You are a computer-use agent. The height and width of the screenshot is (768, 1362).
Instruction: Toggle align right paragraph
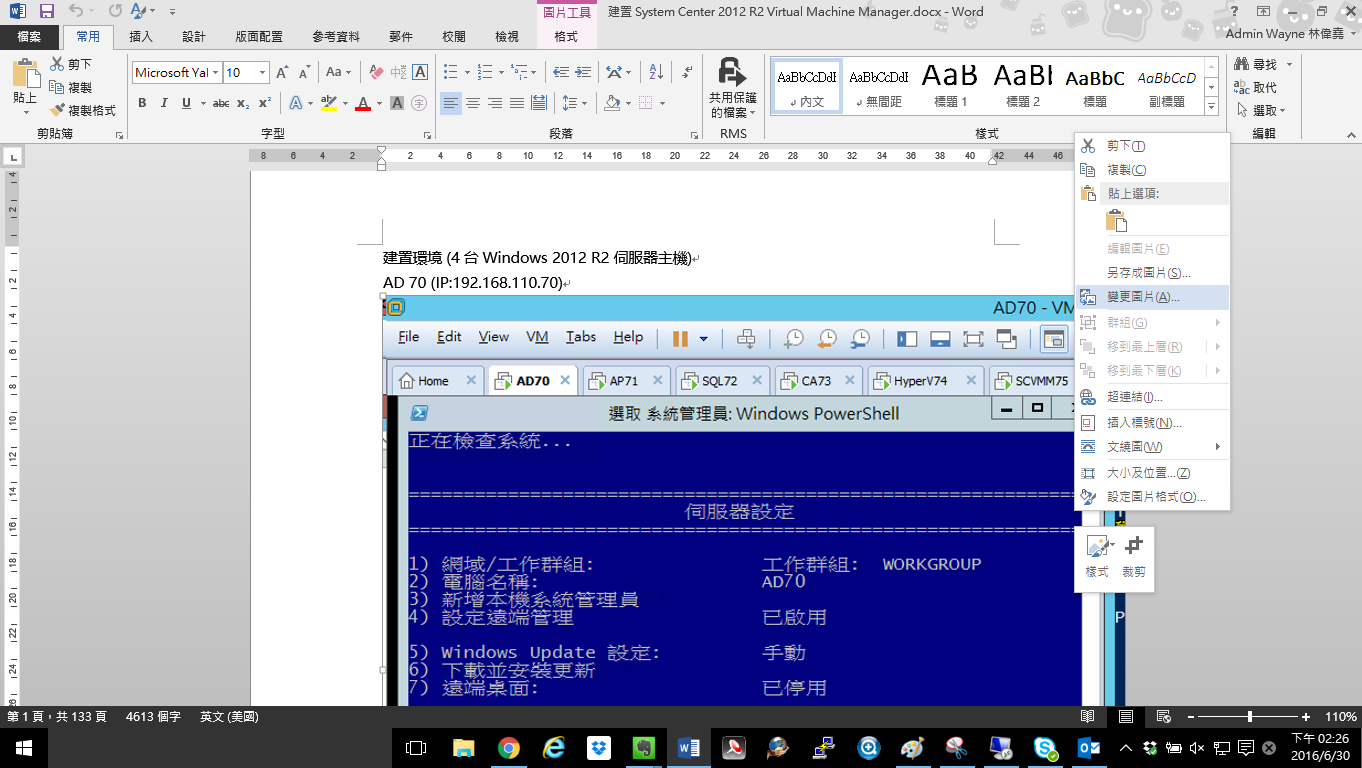pyautogui.click(x=495, y=103)
